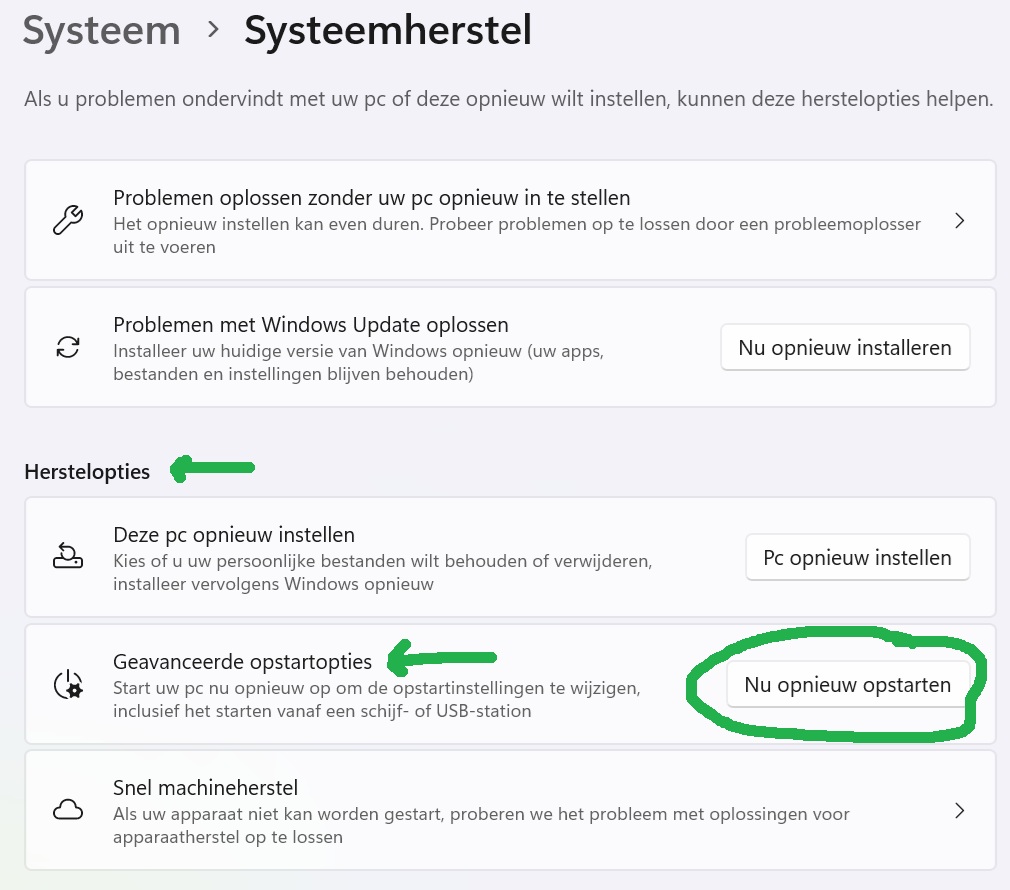
Task: Click the cloud icon for Snel machineherstel
Action: click(68, 810)
